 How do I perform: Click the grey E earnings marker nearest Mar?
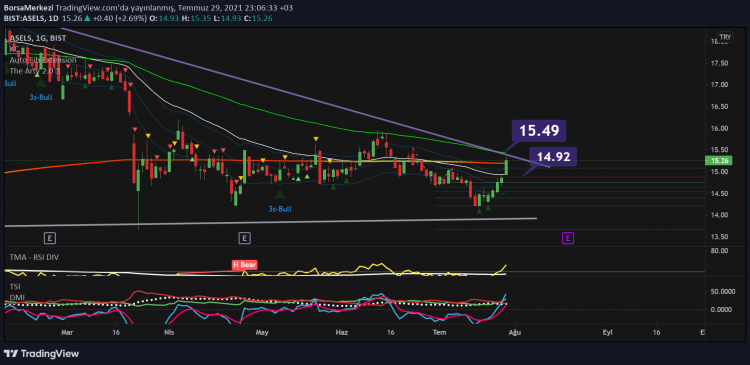[49, 237]
